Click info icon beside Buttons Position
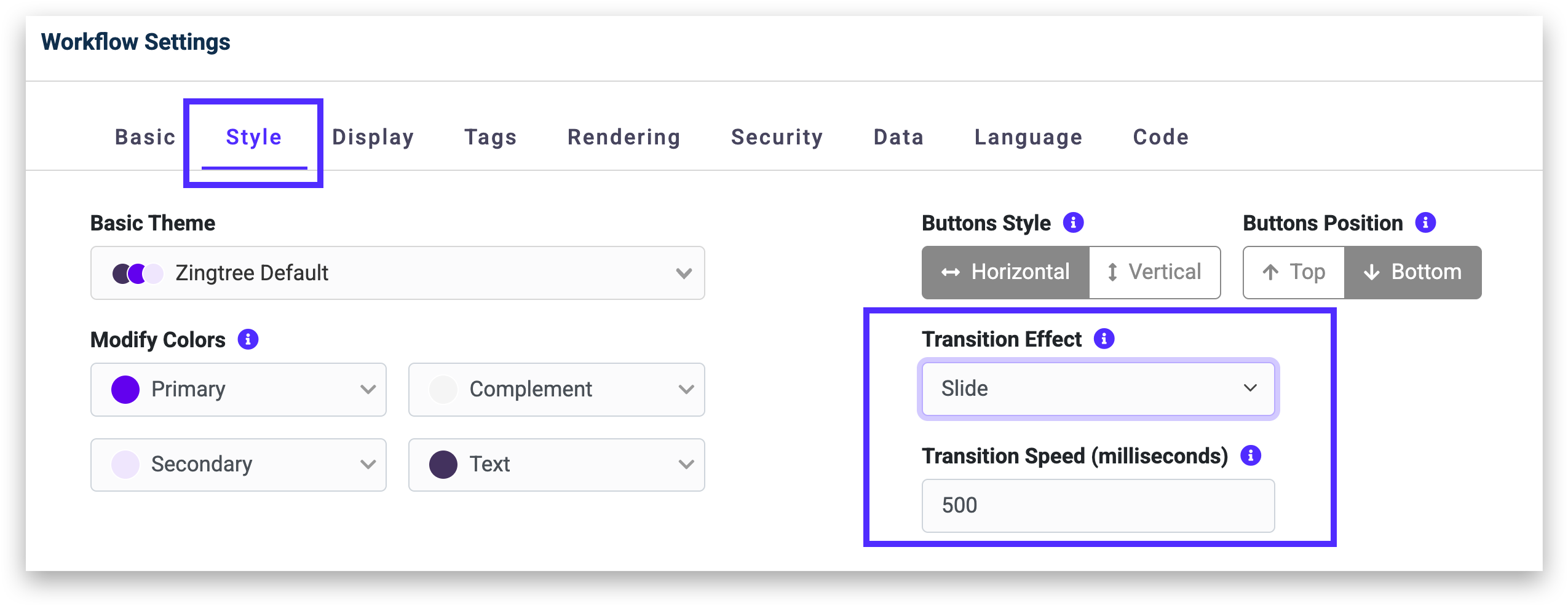This screenshot has width=1568, height=606. point(1425,222)
